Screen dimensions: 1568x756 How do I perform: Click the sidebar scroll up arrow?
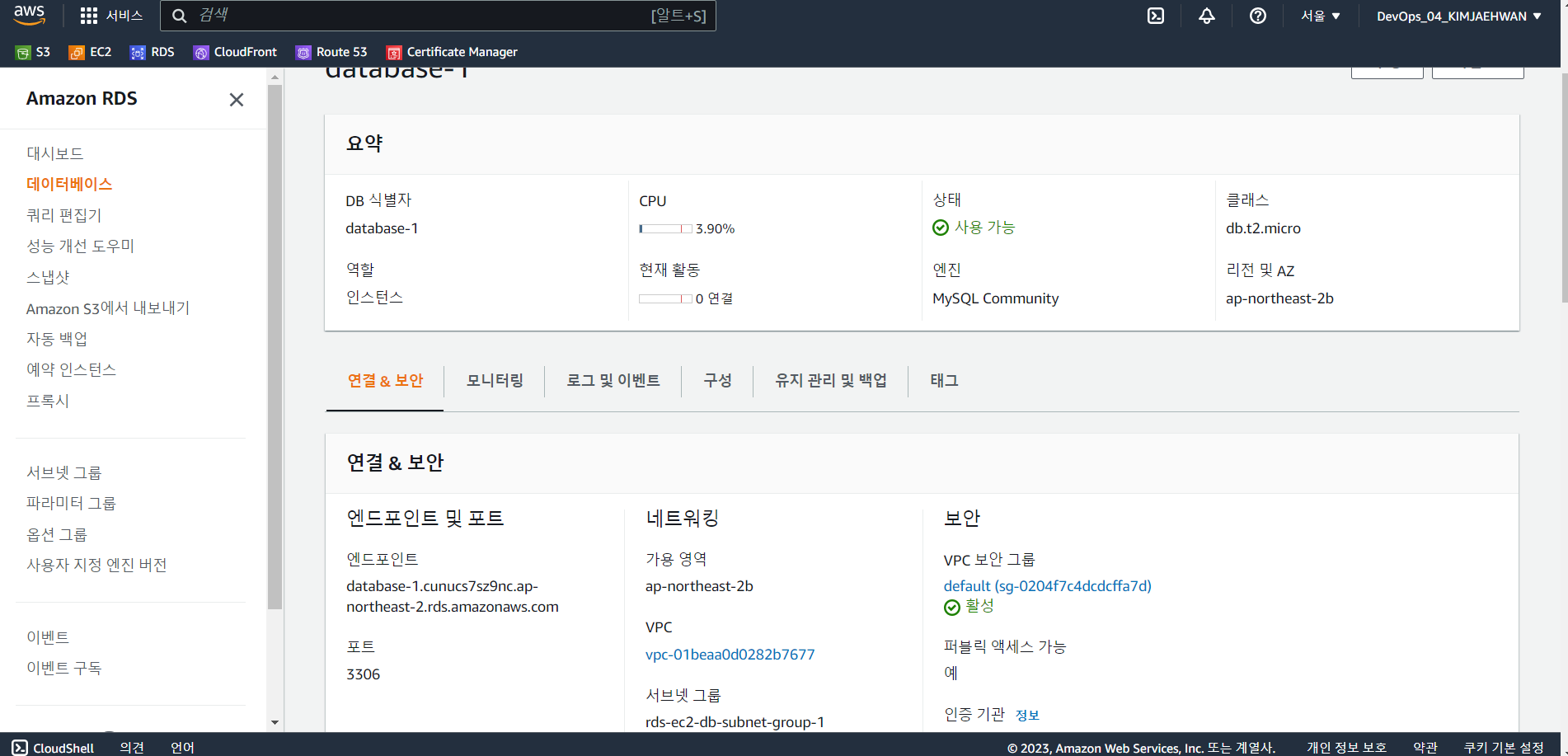[275, 77]
